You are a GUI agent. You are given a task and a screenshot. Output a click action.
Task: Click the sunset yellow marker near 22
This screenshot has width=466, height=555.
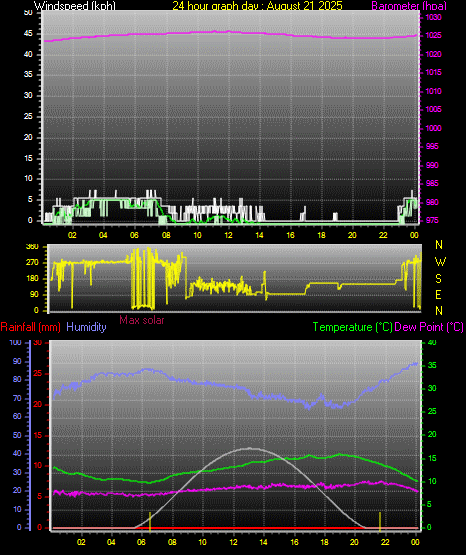(380, 522)
